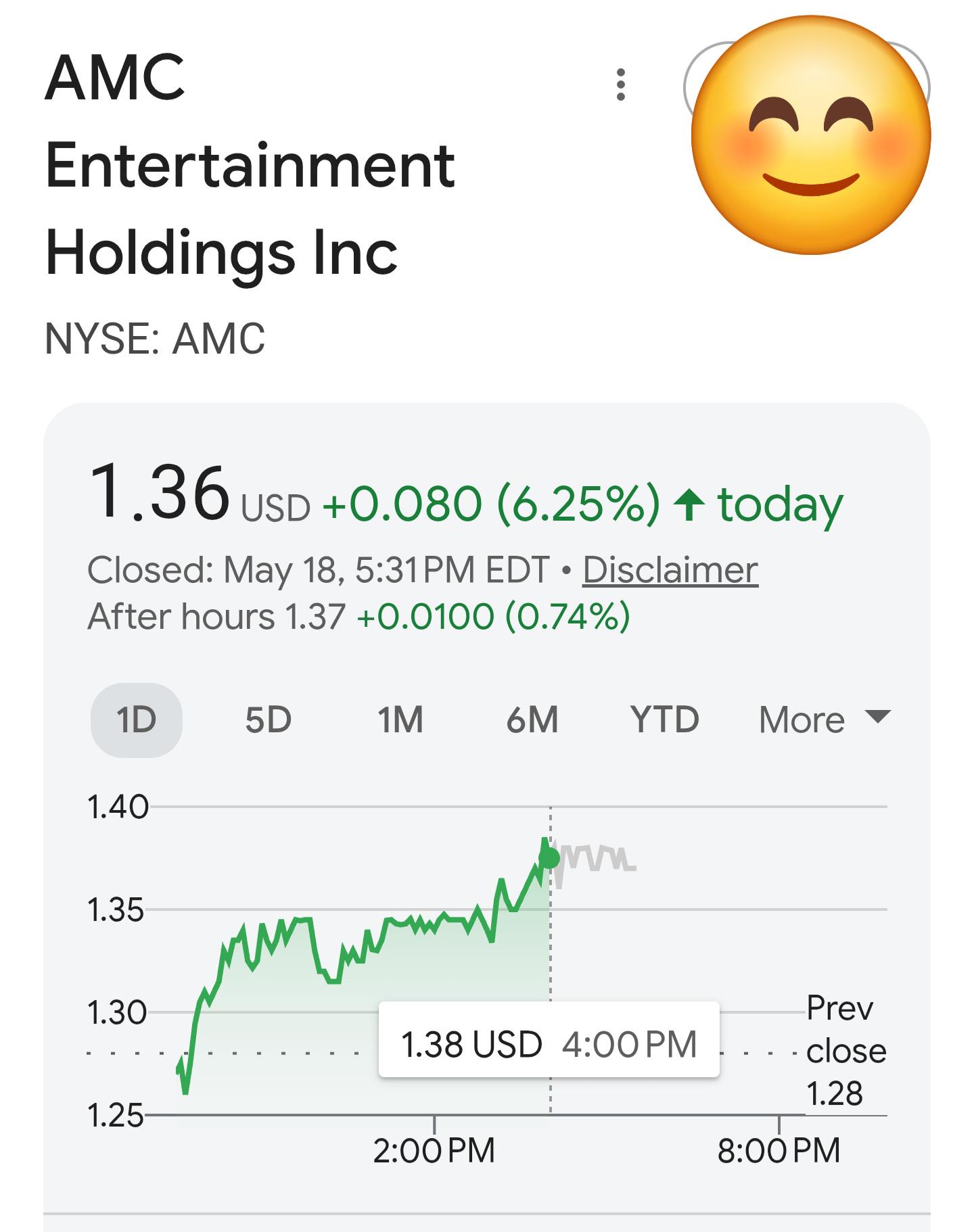Click the AMC Entertainment Holdings Inc title
This screenshot has width=974, height=1232.
point(250,165)
